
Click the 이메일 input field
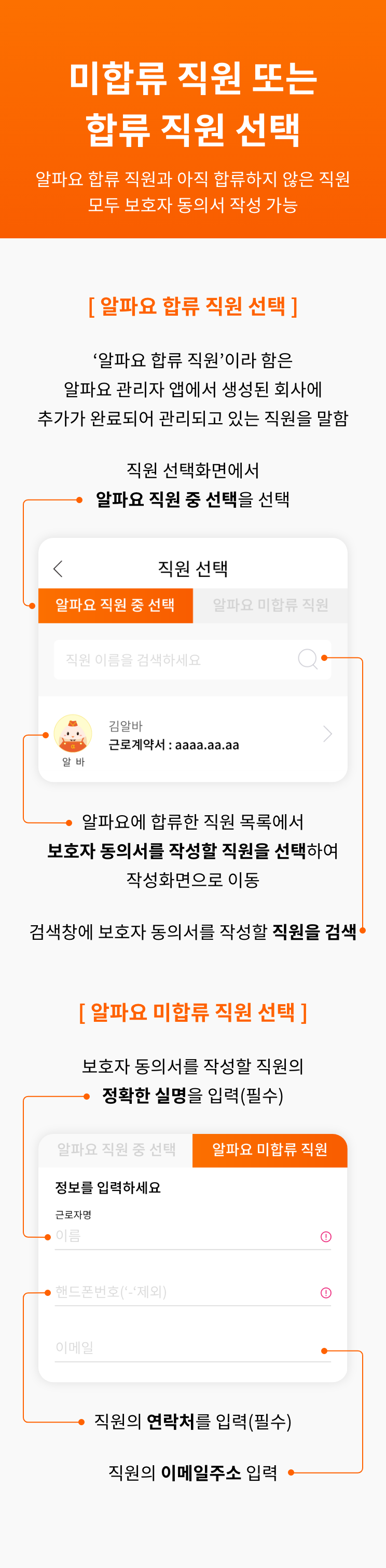192,1349
